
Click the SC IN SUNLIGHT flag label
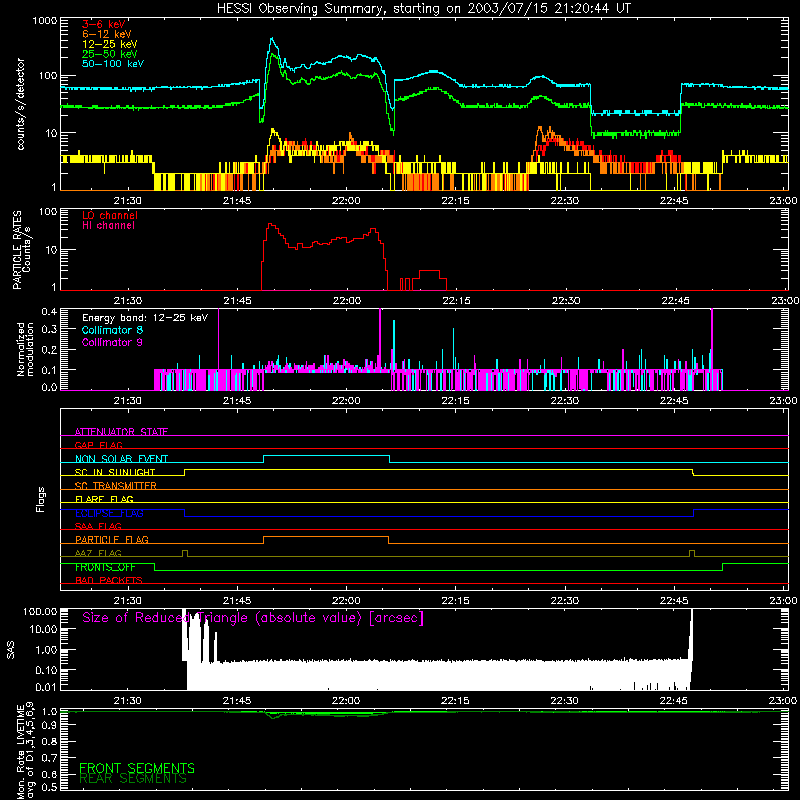coord(115,472)
